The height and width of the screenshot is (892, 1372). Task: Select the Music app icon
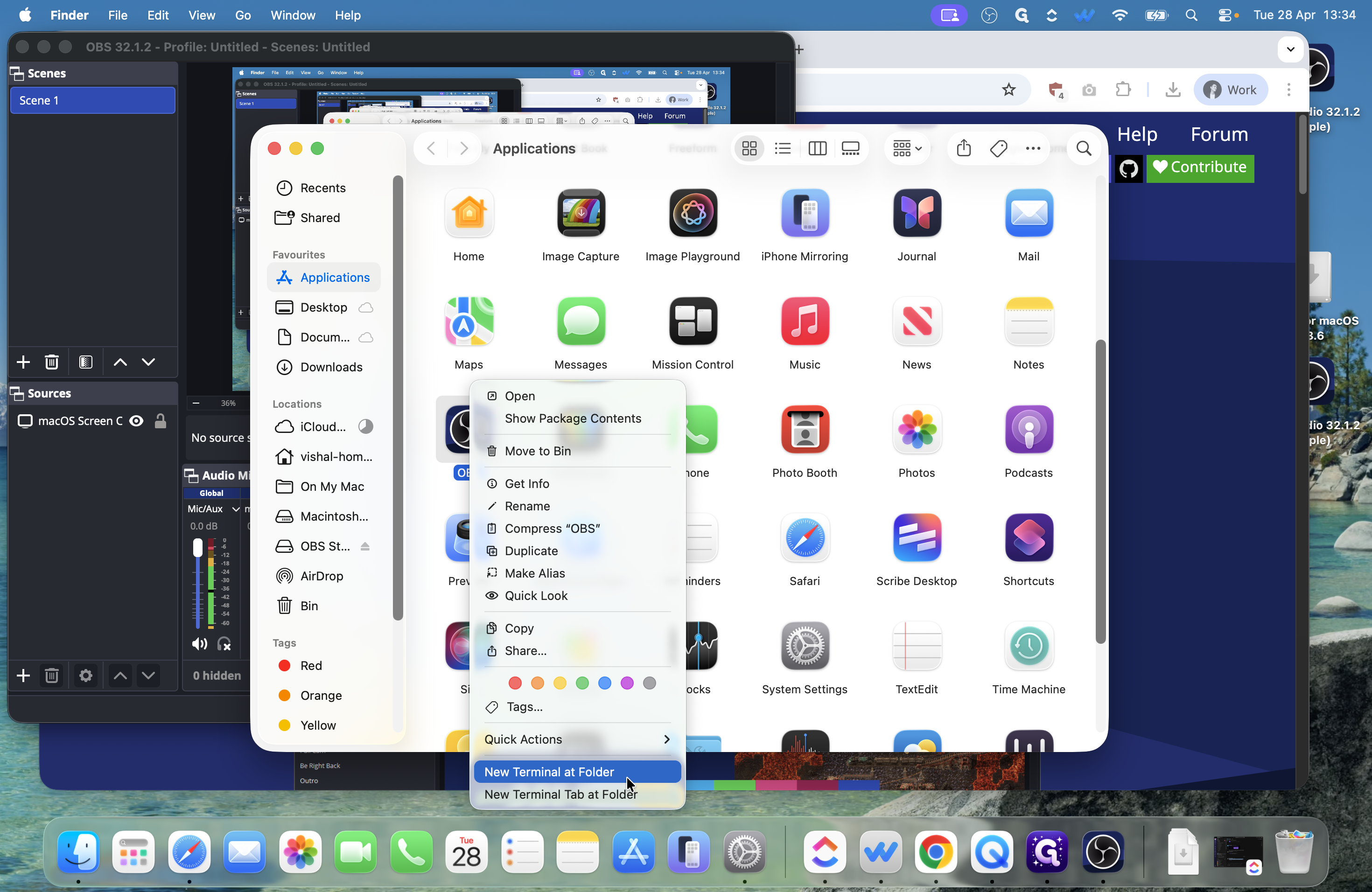pos(805,321)
